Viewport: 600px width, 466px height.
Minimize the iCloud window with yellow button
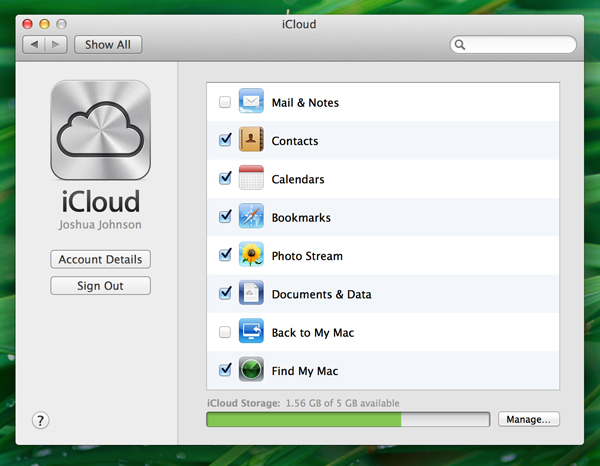pos(44,24)
